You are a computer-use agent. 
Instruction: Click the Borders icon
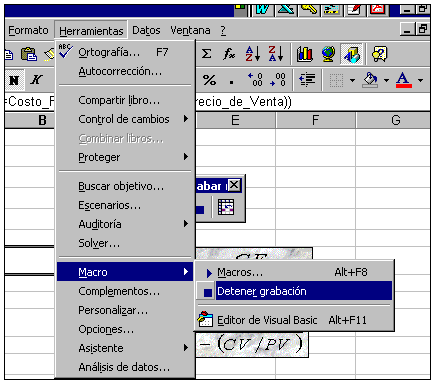(336, 80)
